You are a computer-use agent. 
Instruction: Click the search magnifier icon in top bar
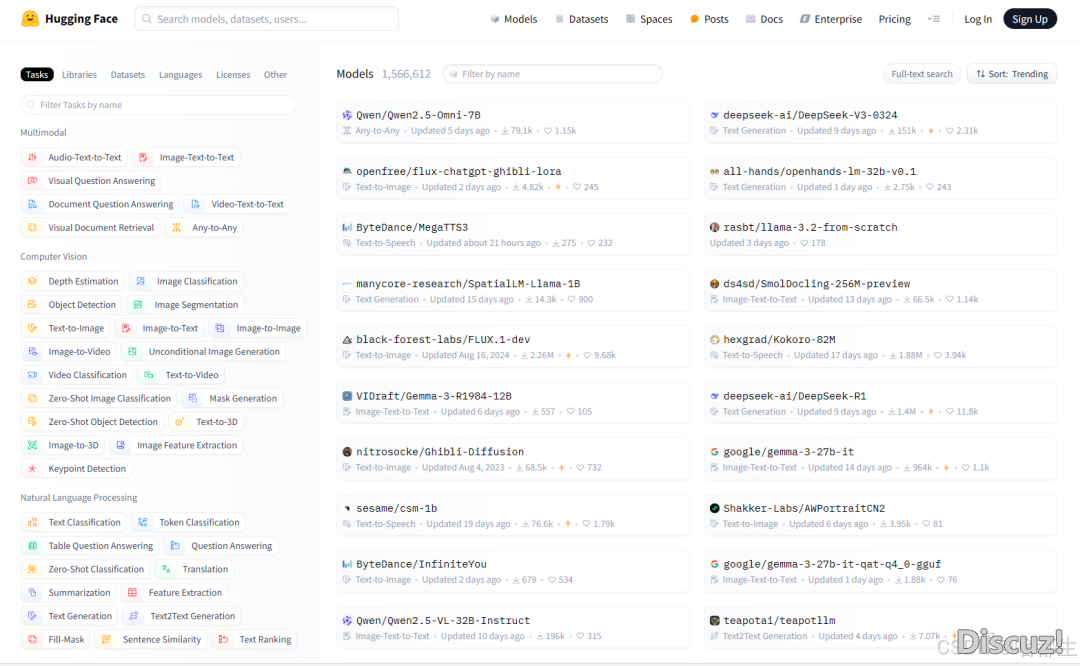(x=147, y=19)
